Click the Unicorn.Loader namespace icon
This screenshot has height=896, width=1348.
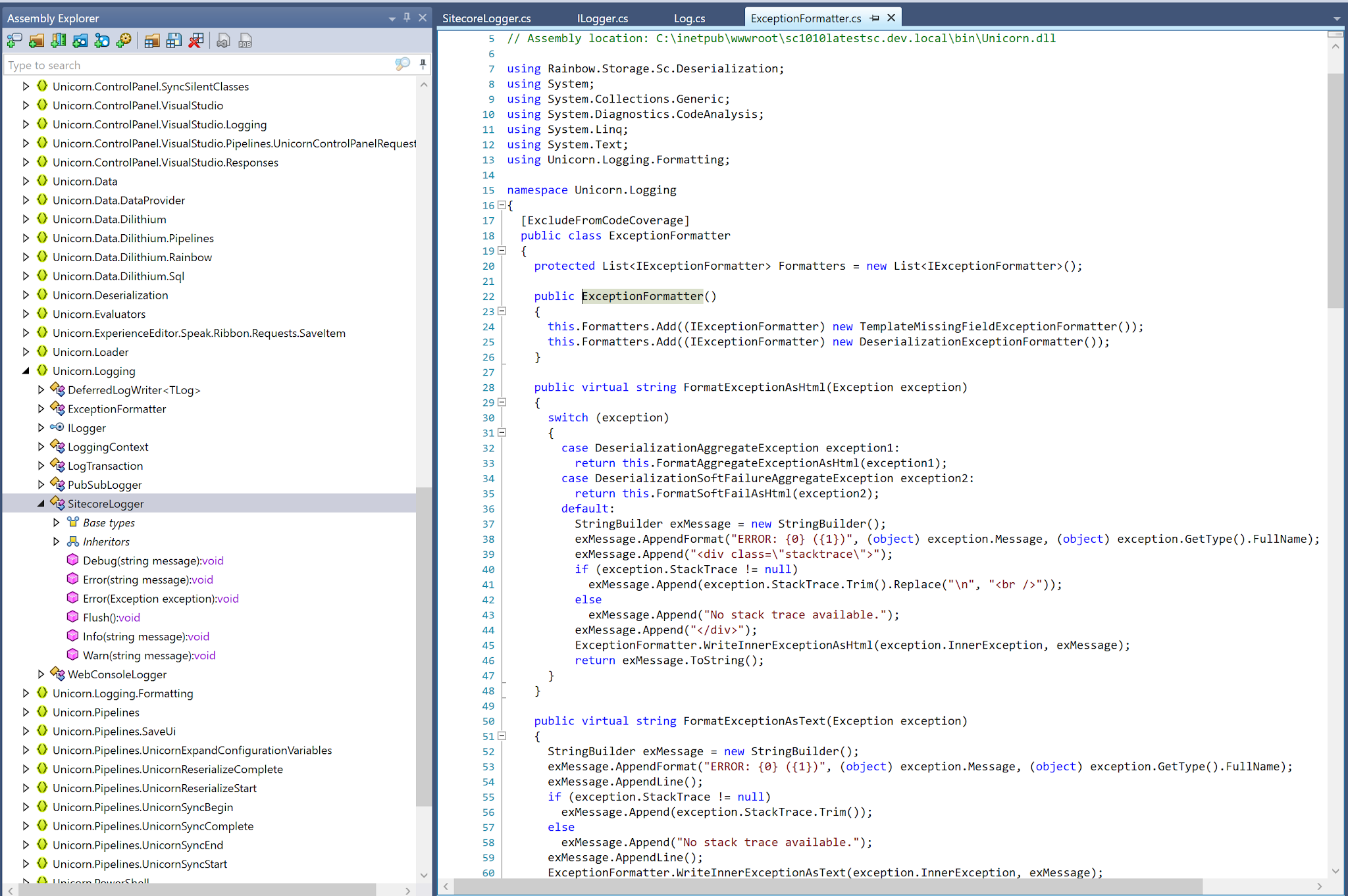tap(42, 351)
